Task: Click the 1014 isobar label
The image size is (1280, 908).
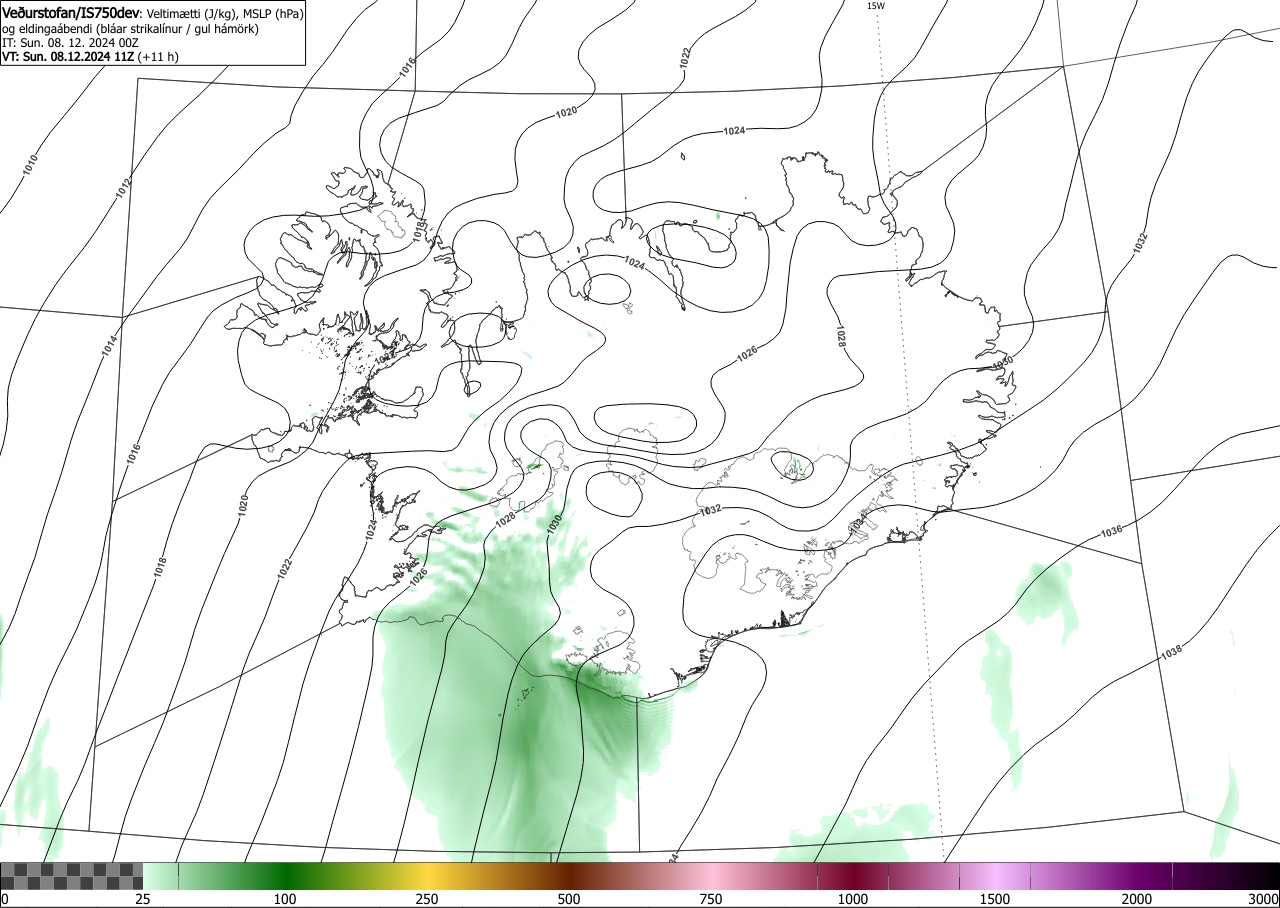Action: click(x=109, y=346)
